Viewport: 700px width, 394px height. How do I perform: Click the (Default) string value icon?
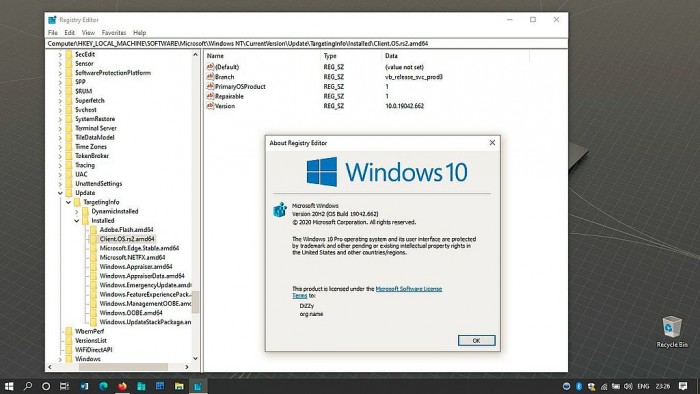click(x=210, y=67)
